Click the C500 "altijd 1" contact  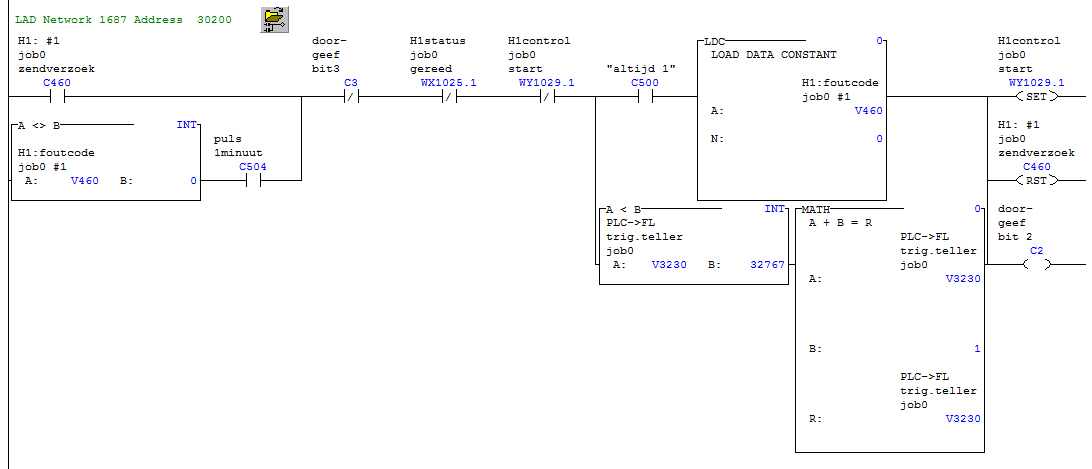pos(645,97)
